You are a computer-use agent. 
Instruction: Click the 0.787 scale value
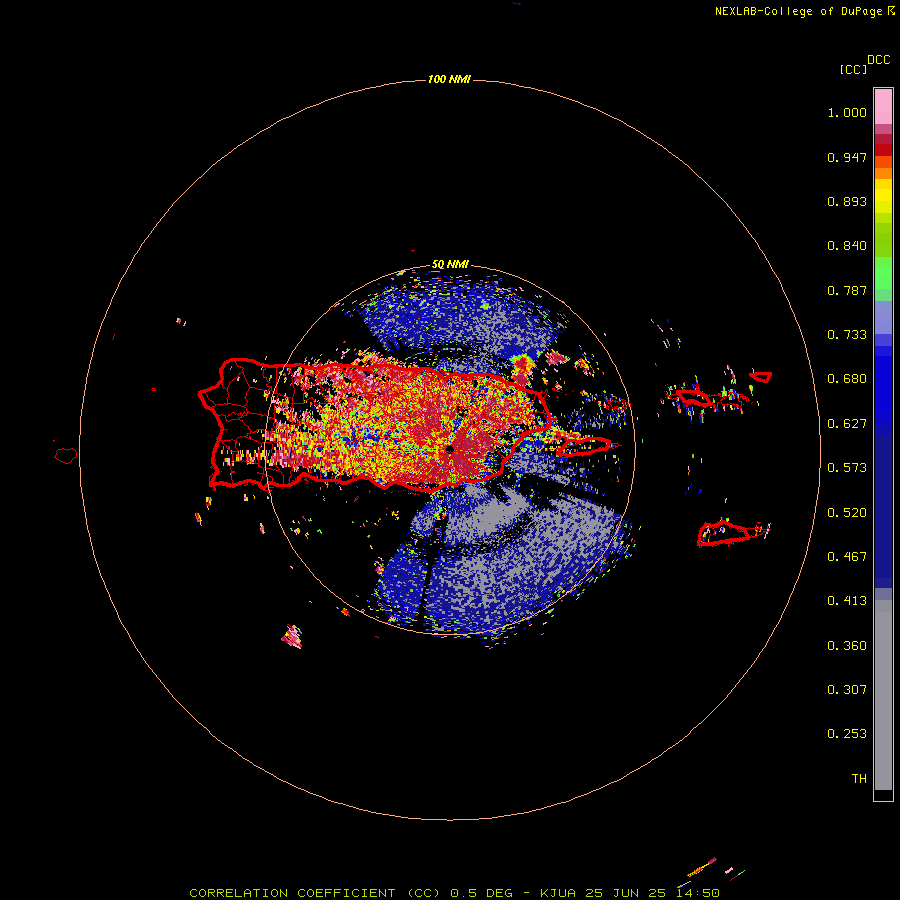click(x=847, y=290)
